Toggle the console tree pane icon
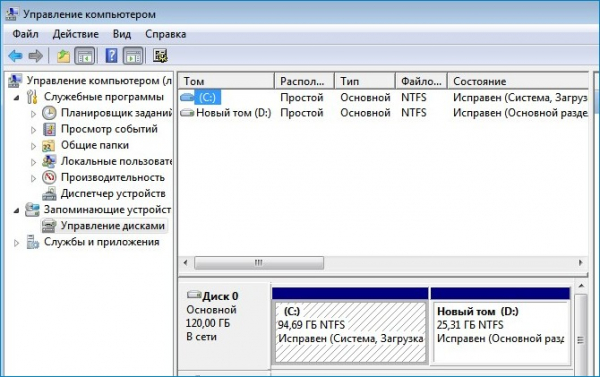Viewport: 600px width, 377px height. pos(85,56)
